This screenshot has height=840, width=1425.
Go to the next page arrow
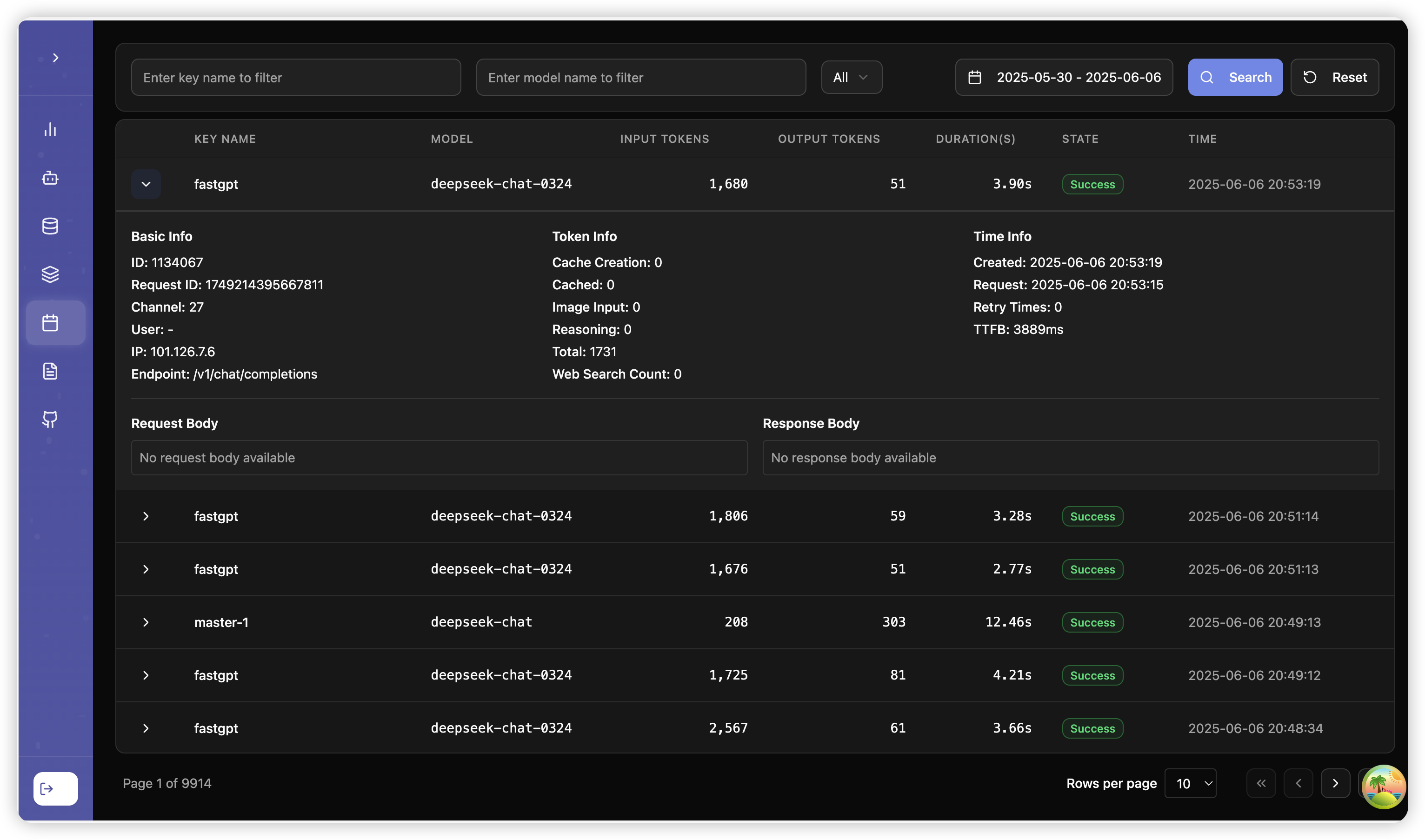click(x=1335, y=783)
